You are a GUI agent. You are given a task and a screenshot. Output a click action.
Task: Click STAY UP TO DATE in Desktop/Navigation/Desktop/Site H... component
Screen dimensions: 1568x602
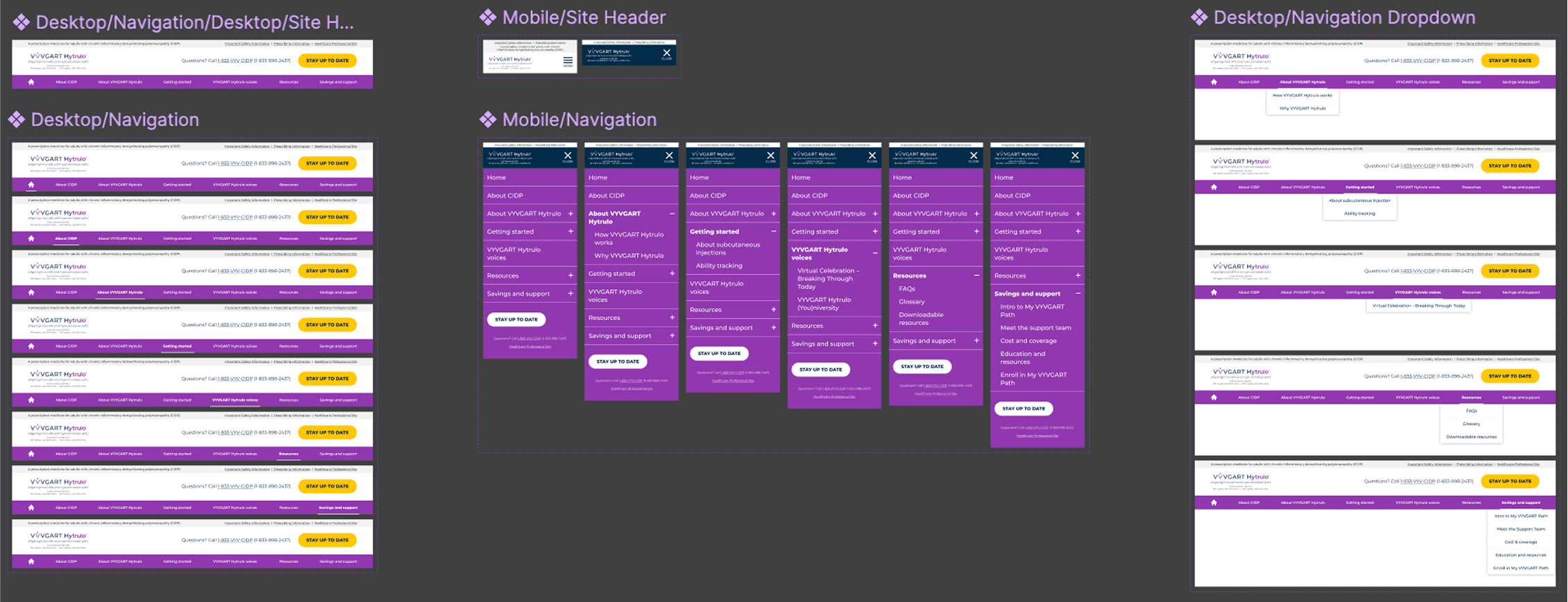(x=327, y=60)
